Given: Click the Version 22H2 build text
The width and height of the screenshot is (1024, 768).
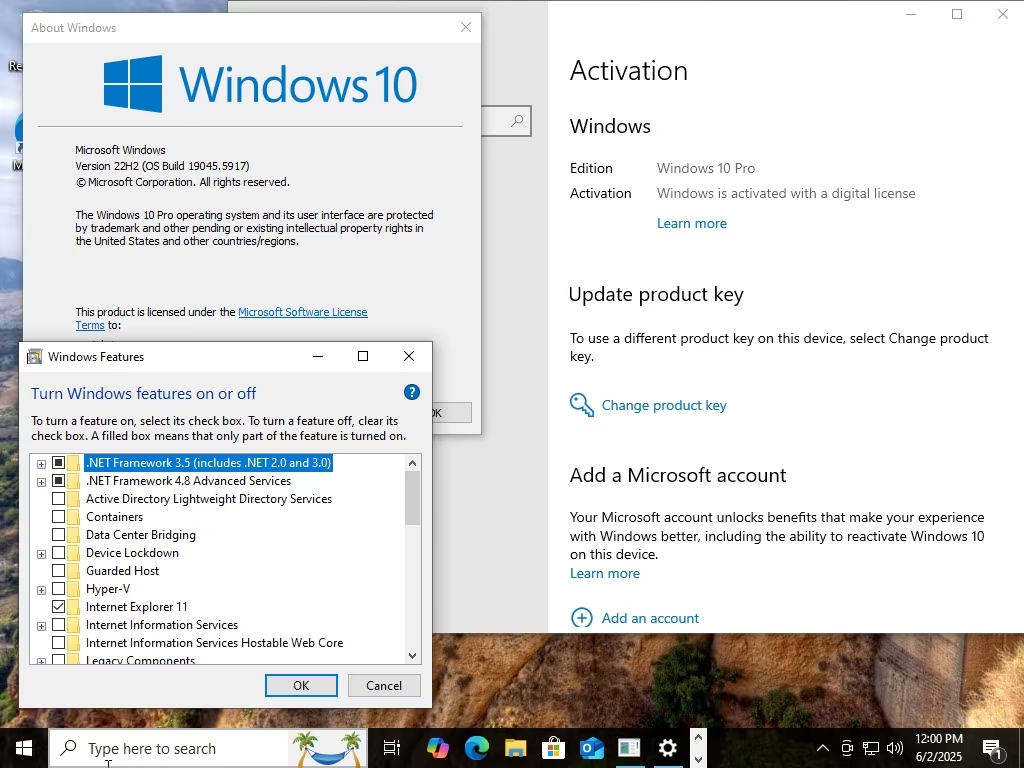Looking at the screenshot, I should (162, 167).
